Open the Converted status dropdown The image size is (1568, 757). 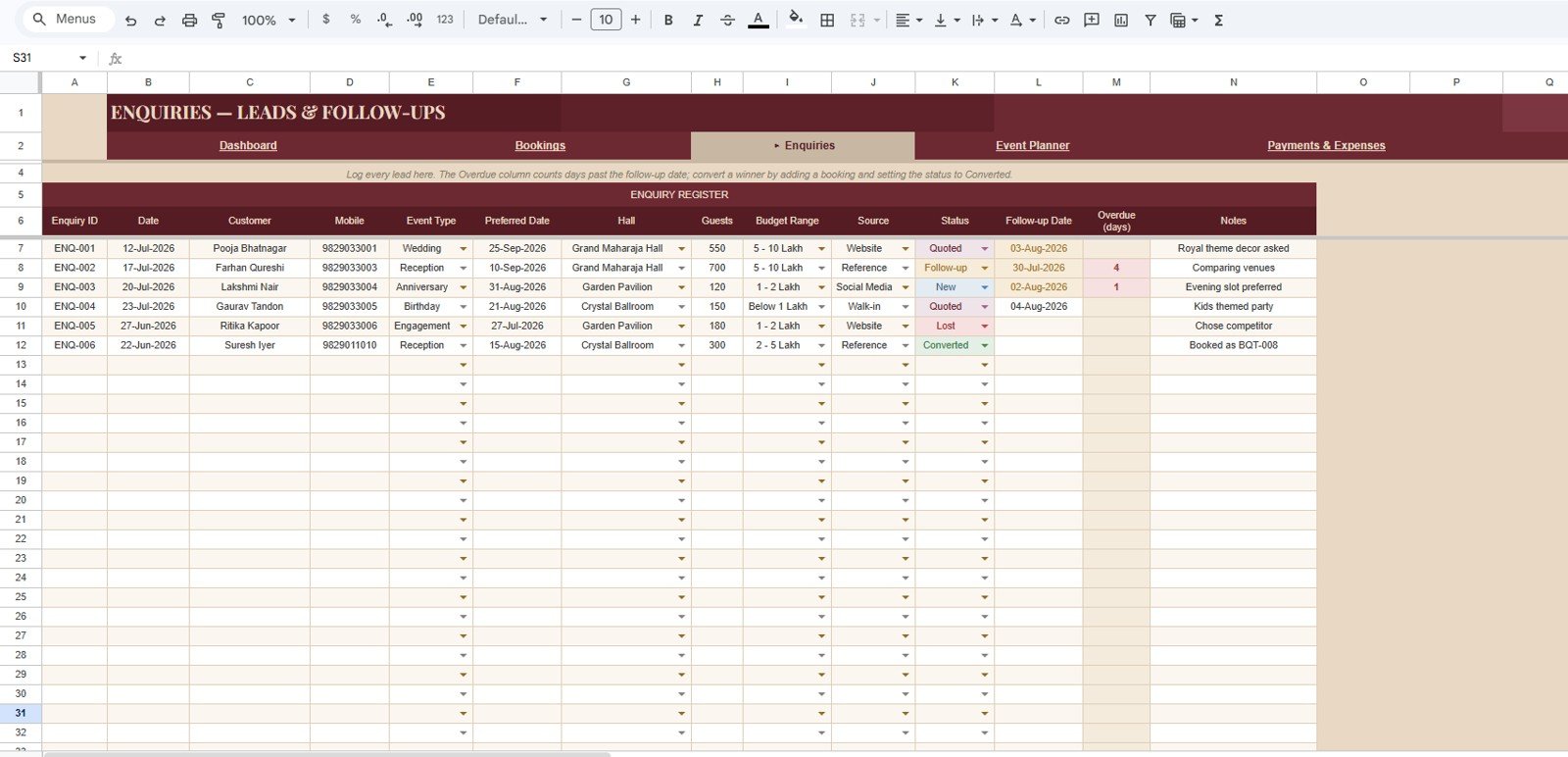[985, 345]
